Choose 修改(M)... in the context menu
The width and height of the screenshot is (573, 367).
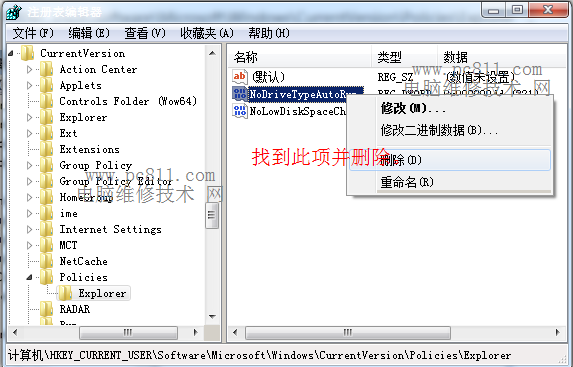pyautogui.click(x=449, y=108)
